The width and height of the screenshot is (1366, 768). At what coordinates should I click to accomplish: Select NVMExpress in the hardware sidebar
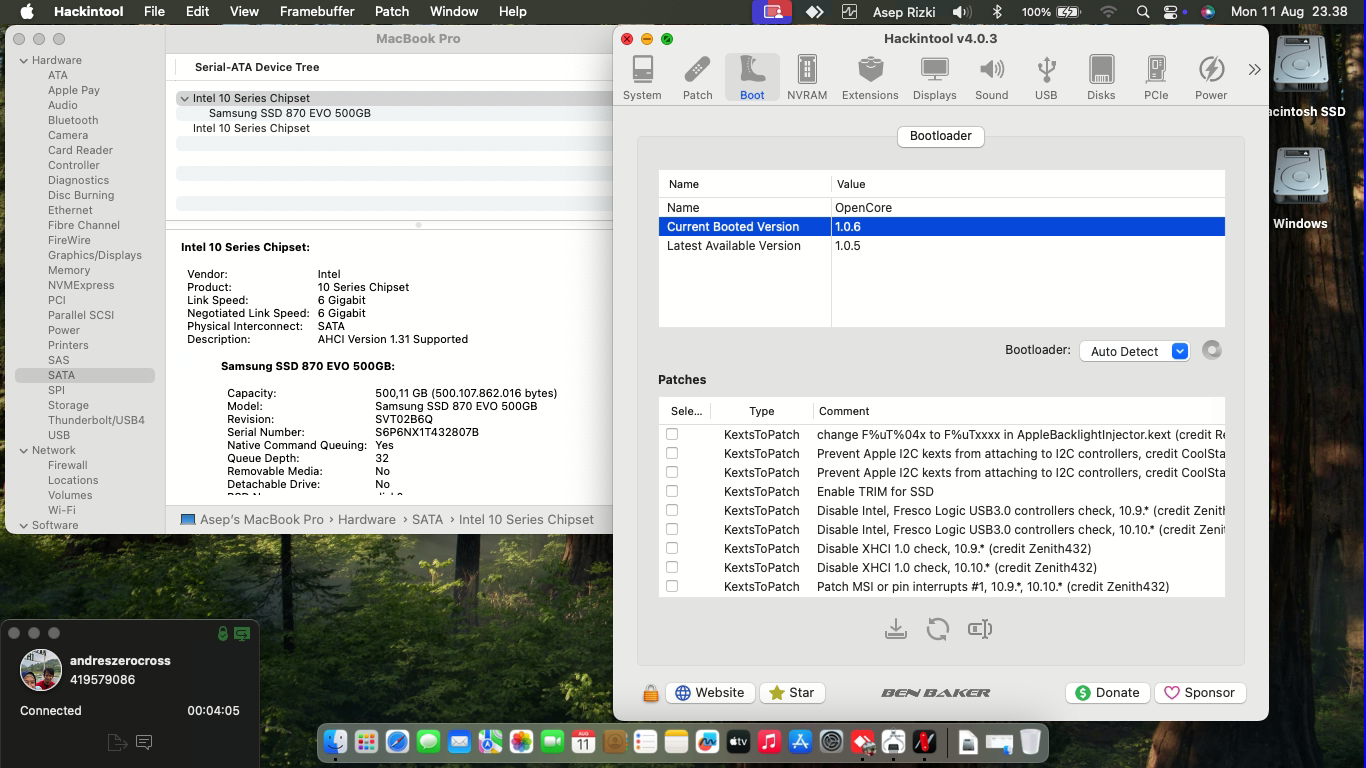click(81, 285)
